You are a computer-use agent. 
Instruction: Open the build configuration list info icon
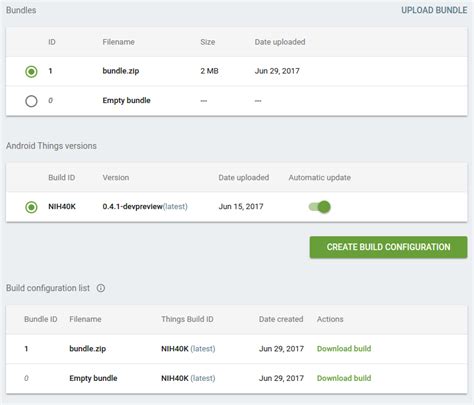tap(101, 288)
